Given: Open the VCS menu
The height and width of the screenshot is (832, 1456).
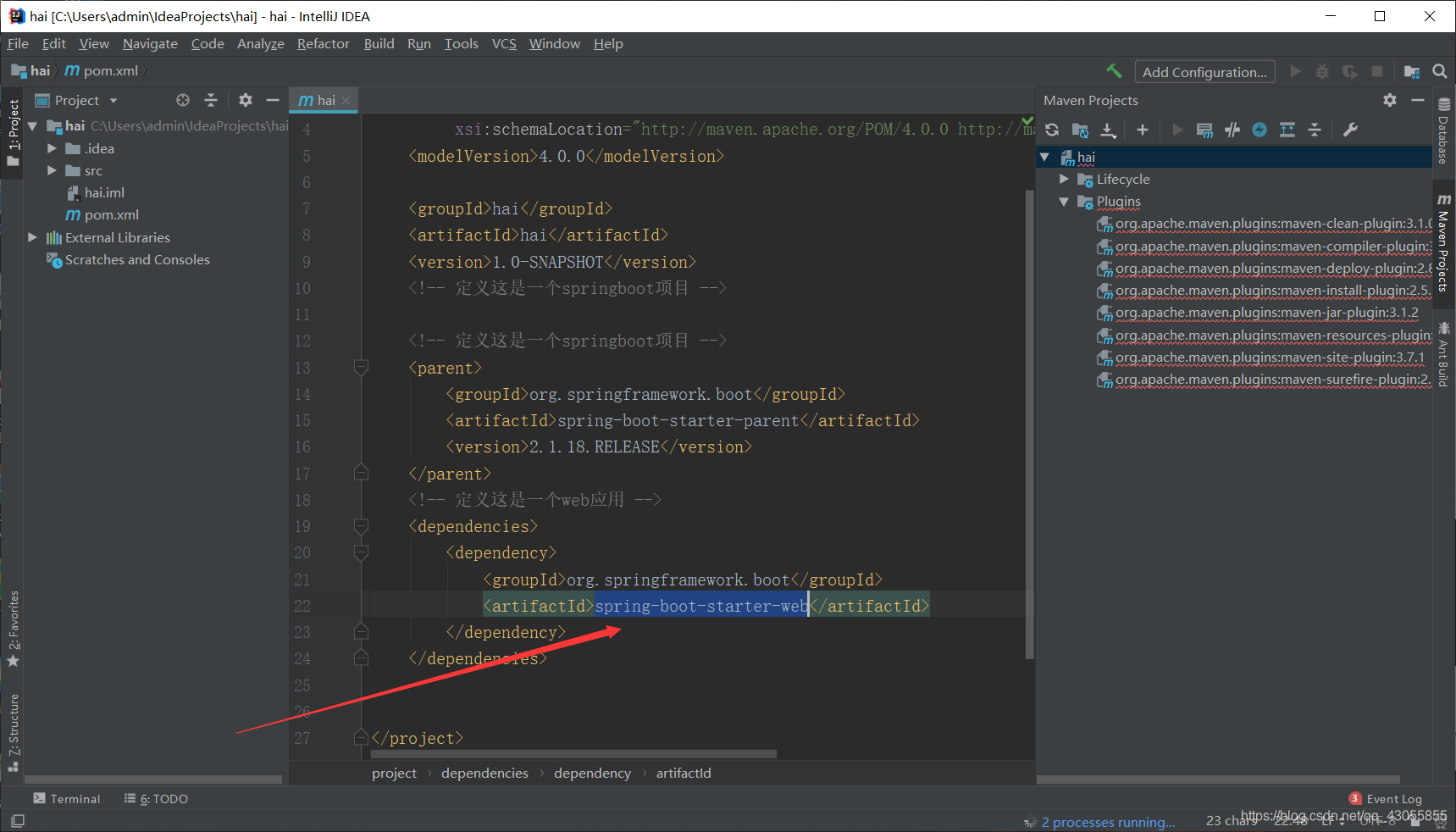Looking at the screenshot, I should click(x=504, y=43).
